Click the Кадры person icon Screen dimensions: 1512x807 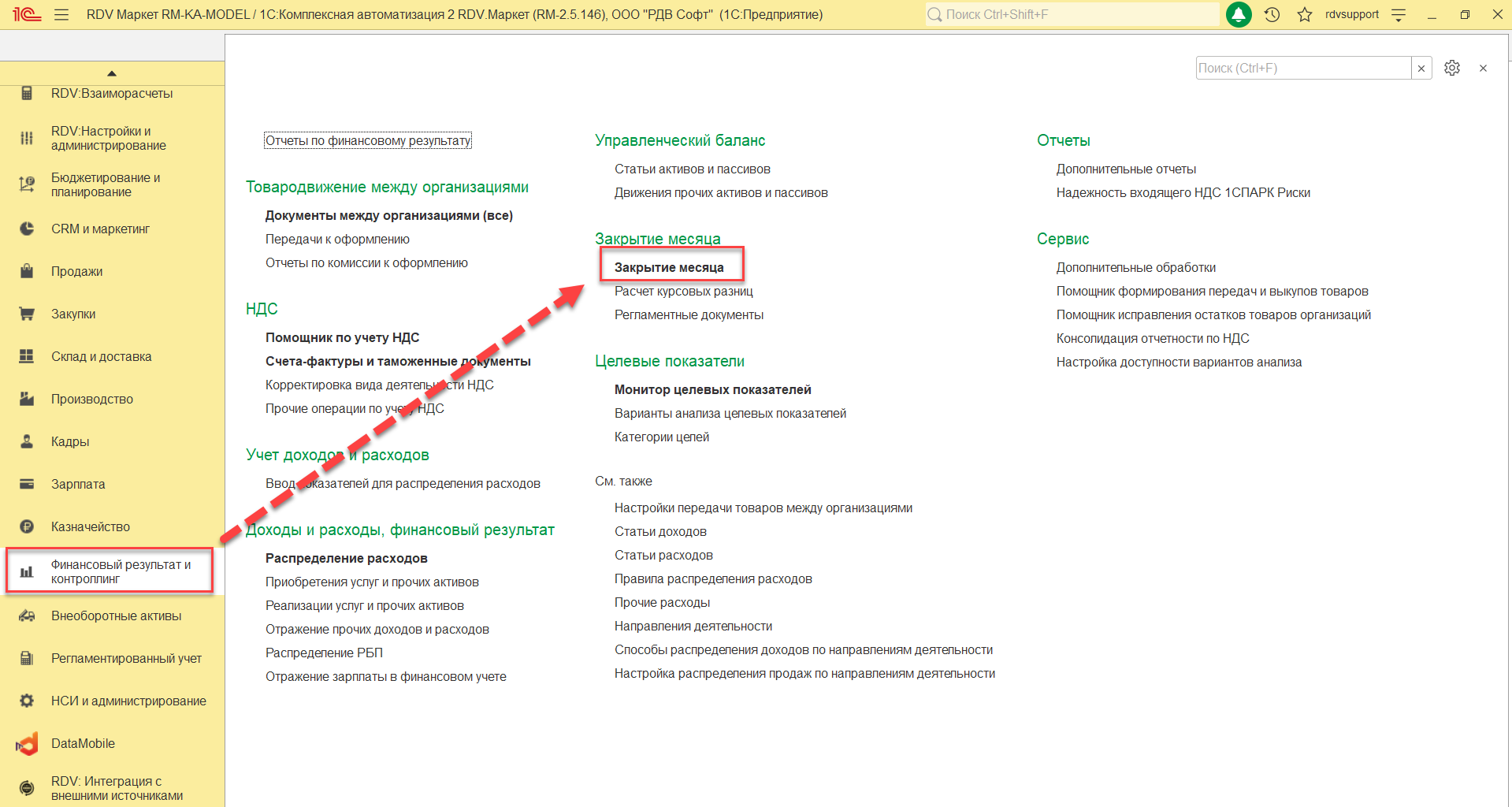(27, 441)
